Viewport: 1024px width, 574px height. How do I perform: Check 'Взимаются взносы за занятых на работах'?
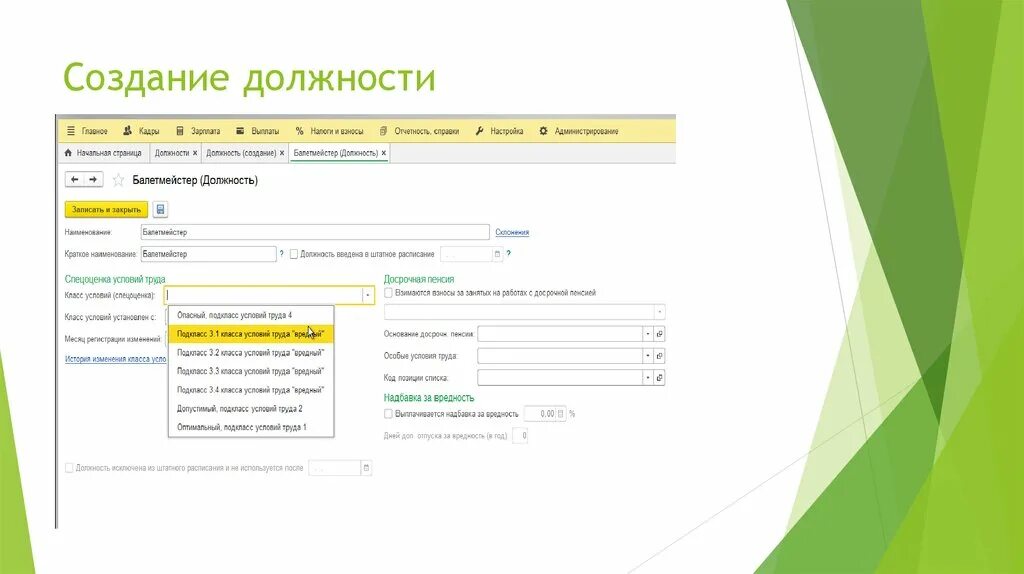click(x=389, y=293)
